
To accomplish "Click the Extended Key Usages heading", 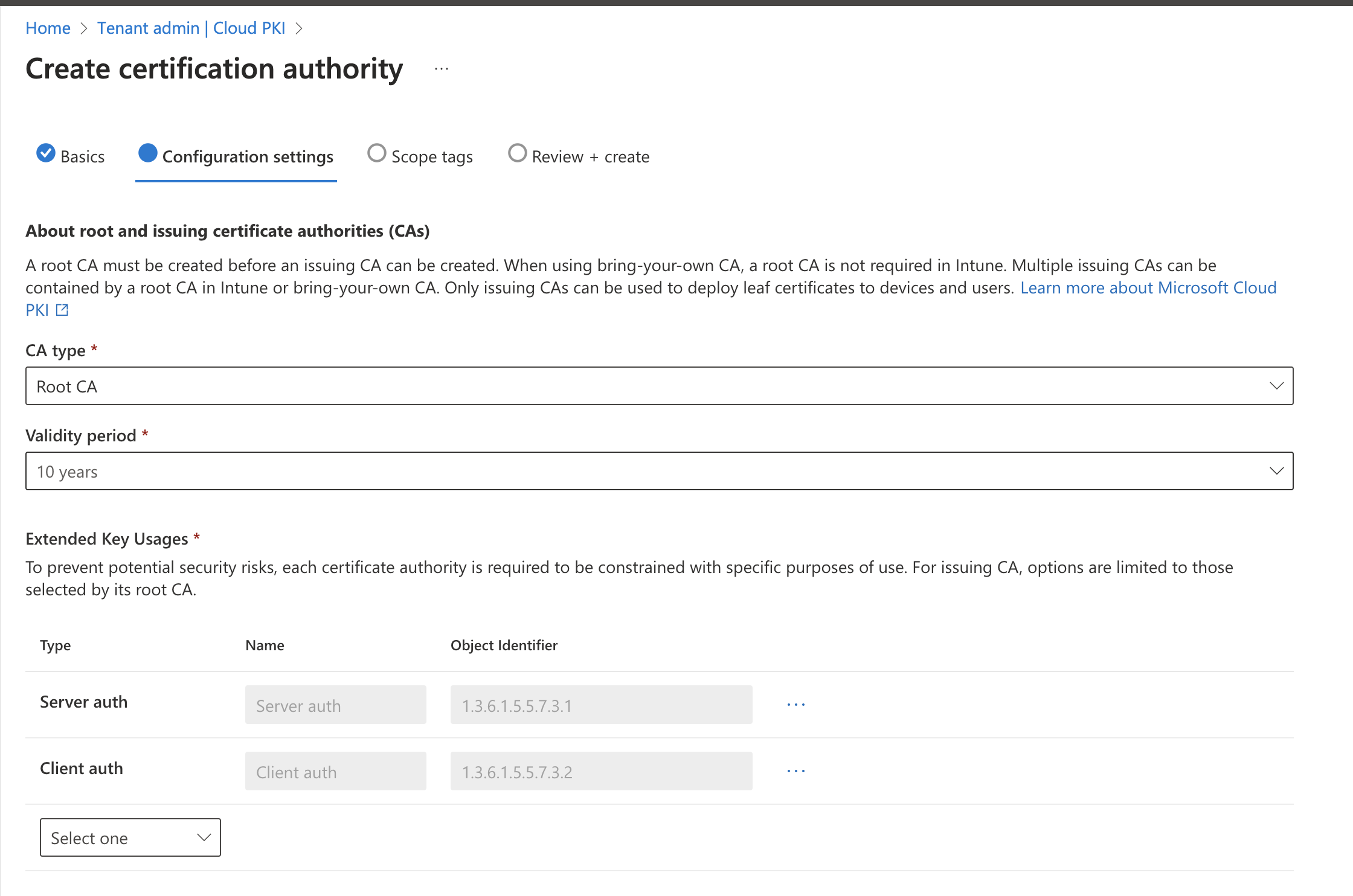I will (107, 539).
